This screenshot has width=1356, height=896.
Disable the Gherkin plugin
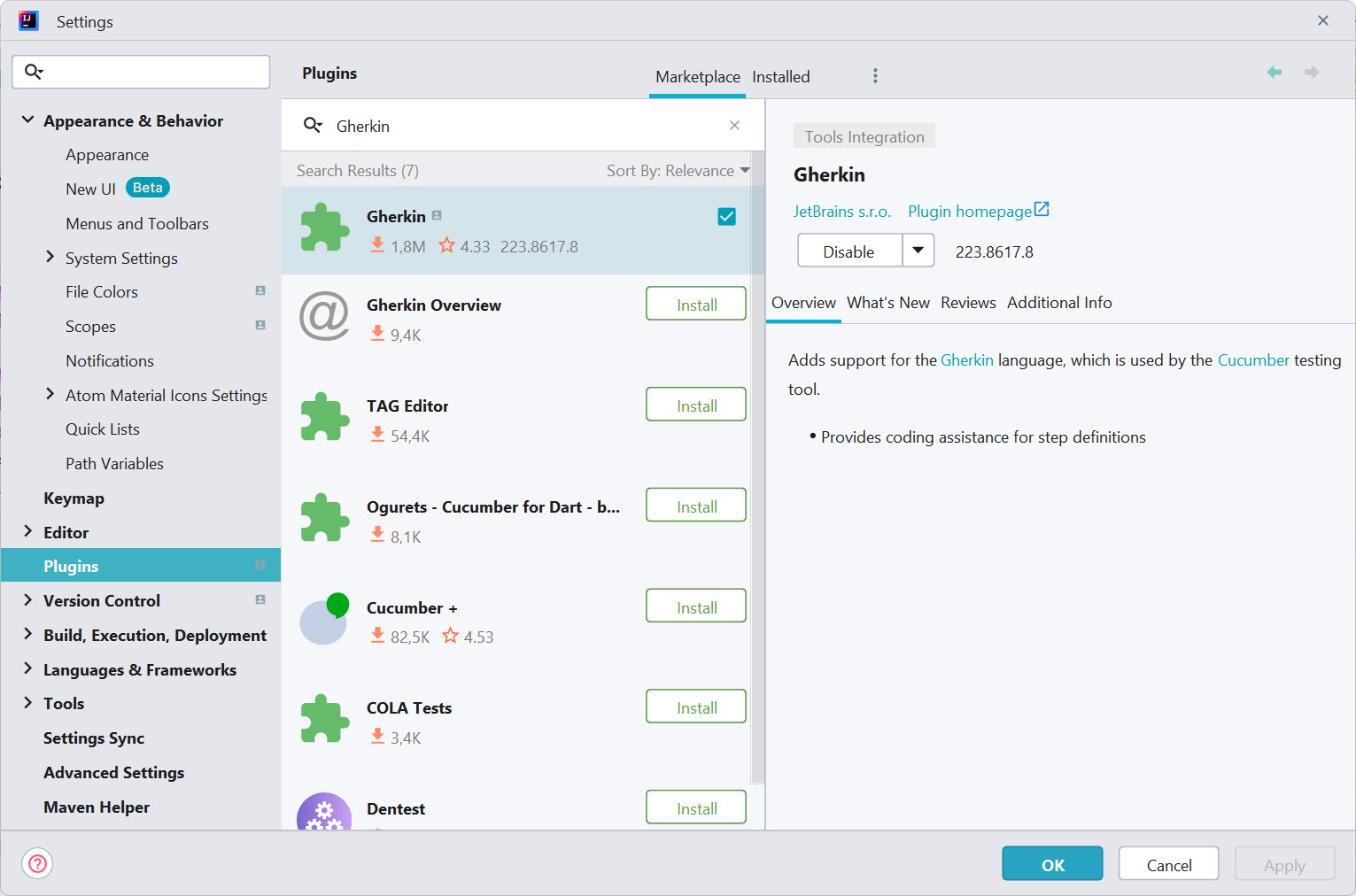(849, 251)
